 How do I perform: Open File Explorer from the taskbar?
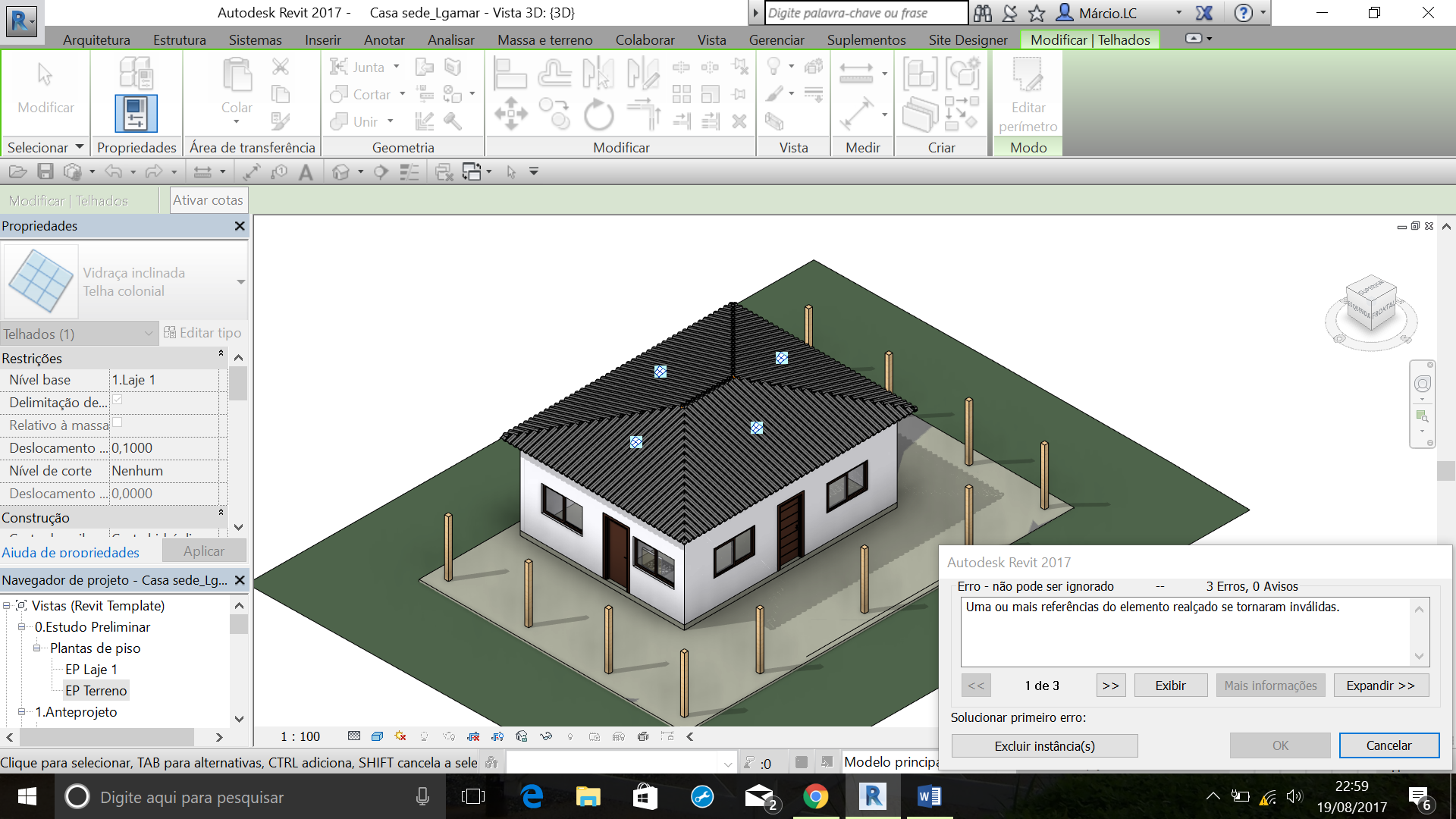tap(588, 797)
